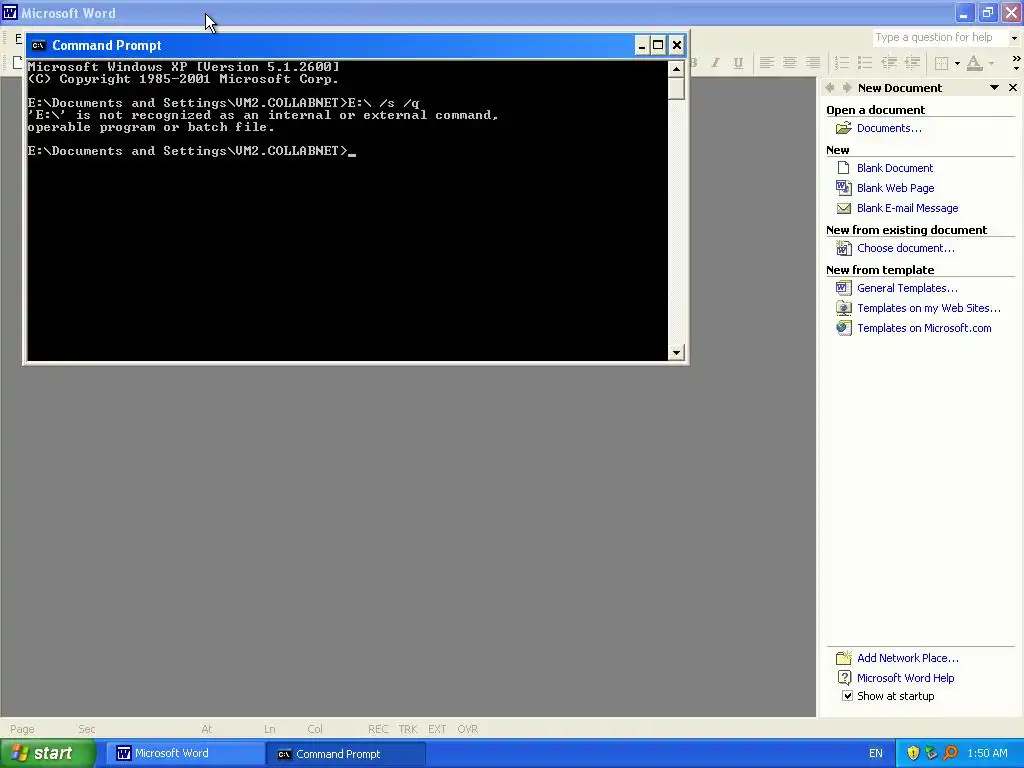Open the Font Color dropdown arrow
1024x768 pixels.
[x=991, y=63]
